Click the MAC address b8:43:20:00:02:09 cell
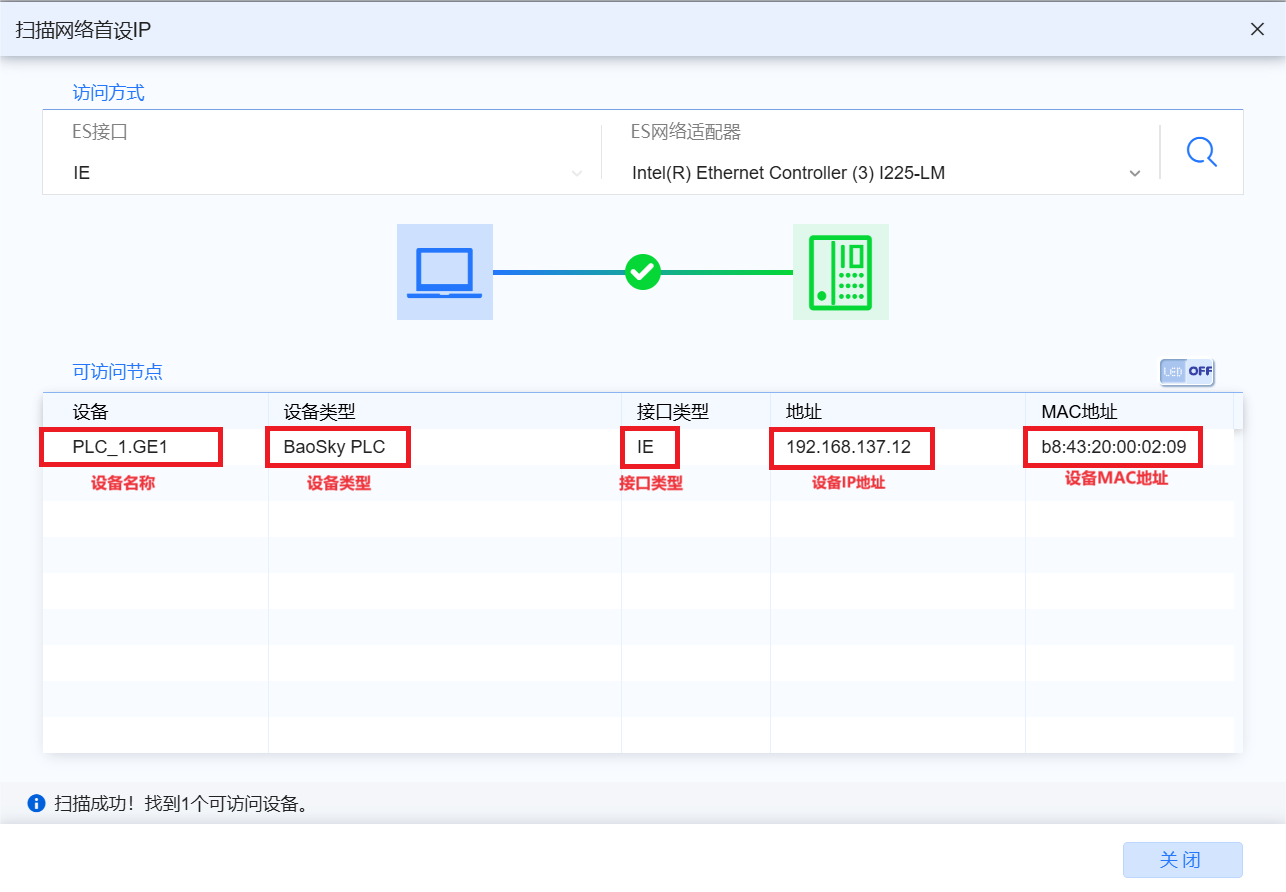 coord(1113,447)
